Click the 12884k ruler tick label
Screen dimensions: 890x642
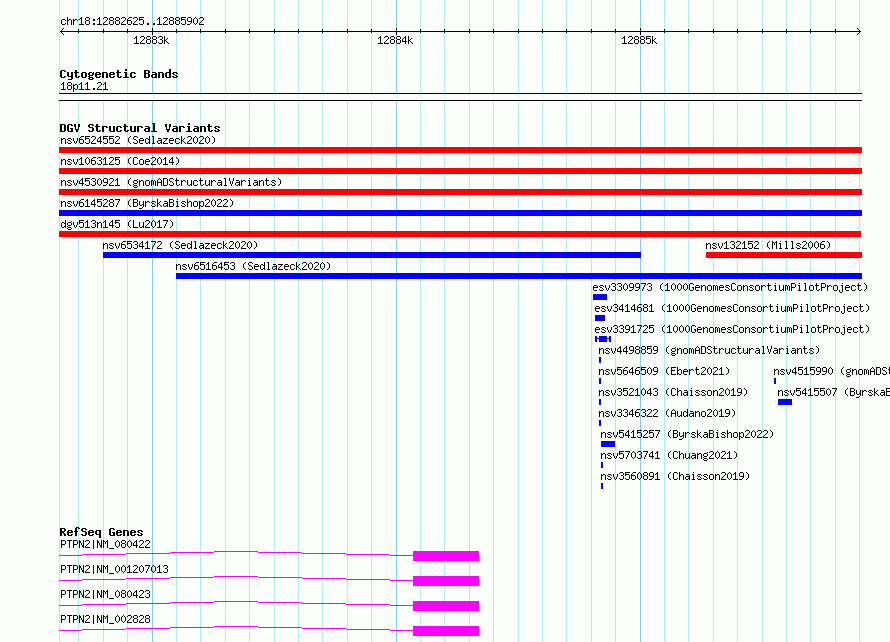[x=395, y=40]
